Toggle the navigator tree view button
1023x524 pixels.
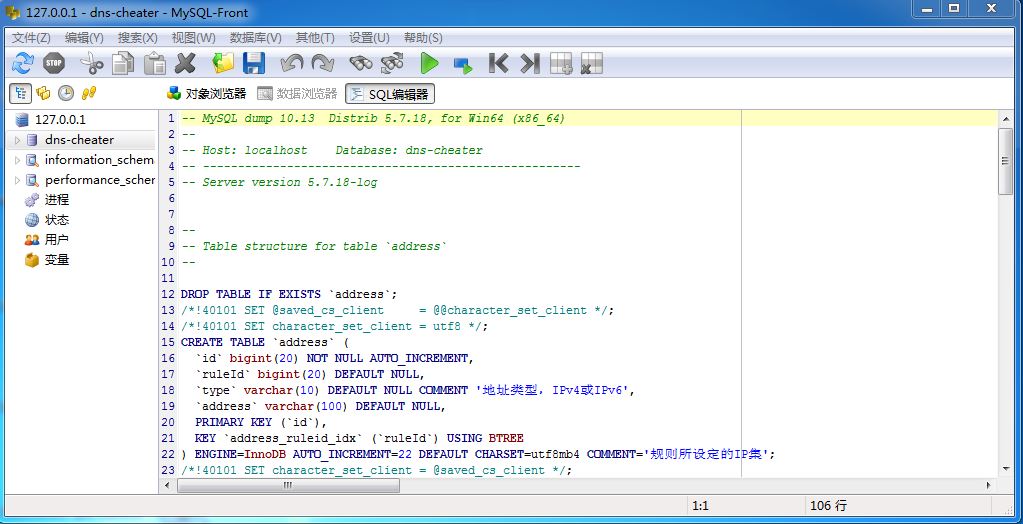pyautogui.click(x=20, y=93)
